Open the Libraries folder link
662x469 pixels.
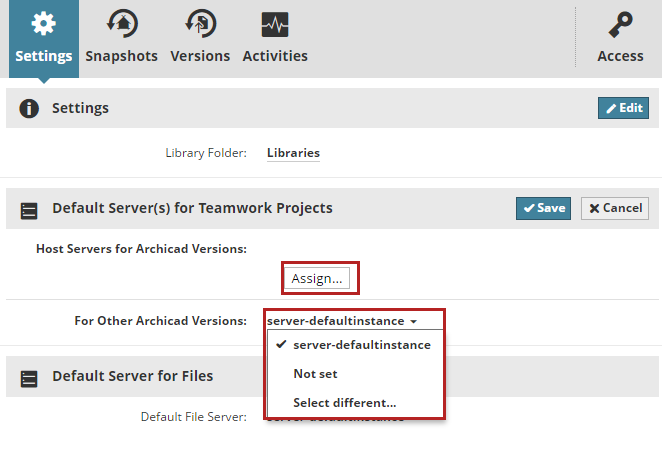[293, 154]
